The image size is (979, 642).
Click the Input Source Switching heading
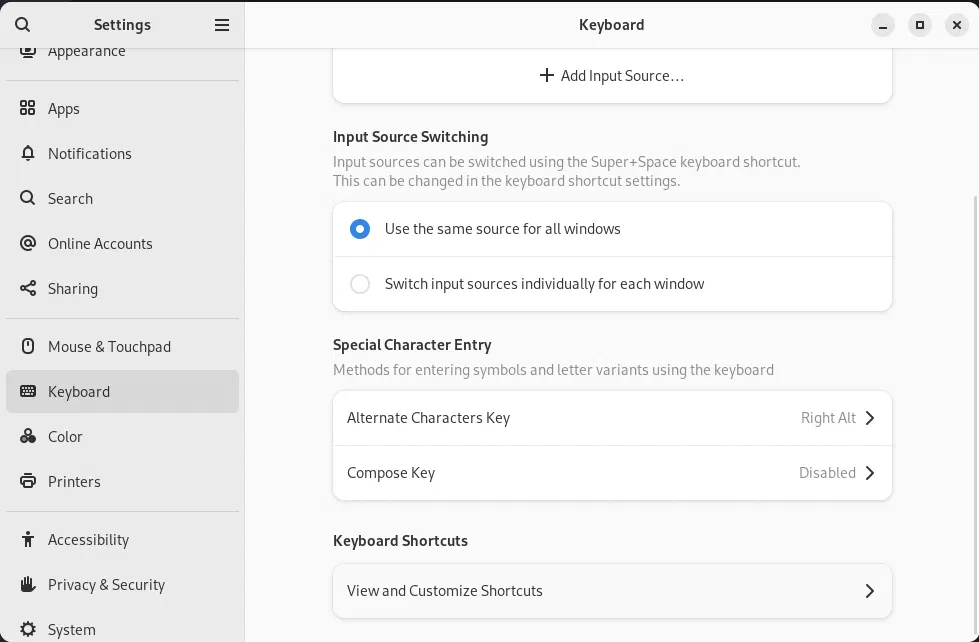click(x=410, y=137)
